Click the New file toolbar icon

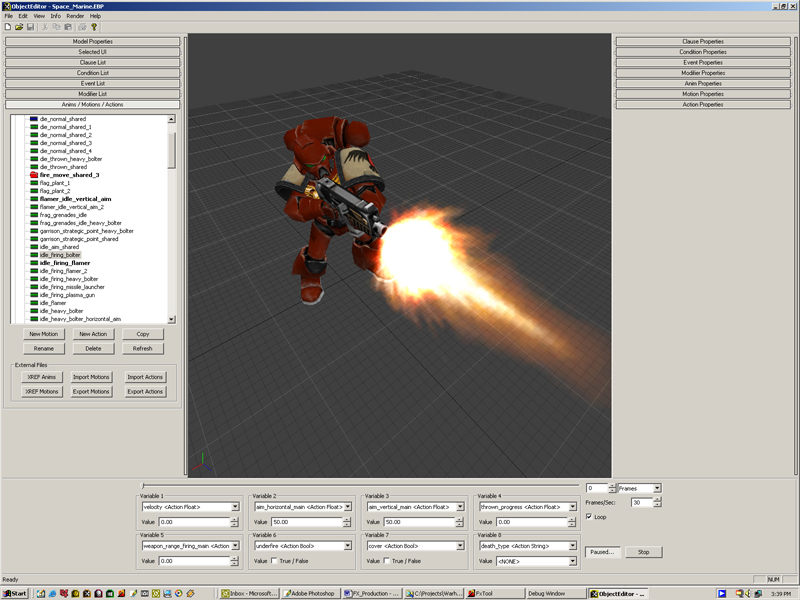[8, 27]
